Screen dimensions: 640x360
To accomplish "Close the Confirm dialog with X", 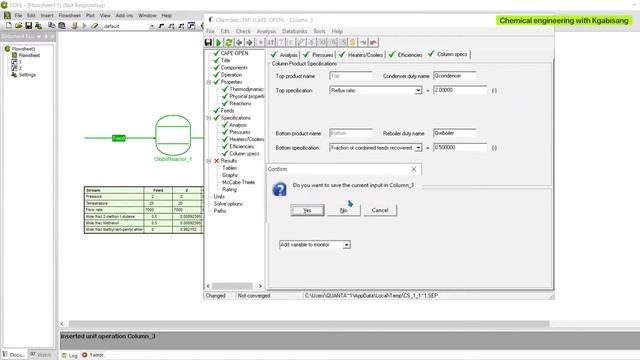I will pos(414,169).
